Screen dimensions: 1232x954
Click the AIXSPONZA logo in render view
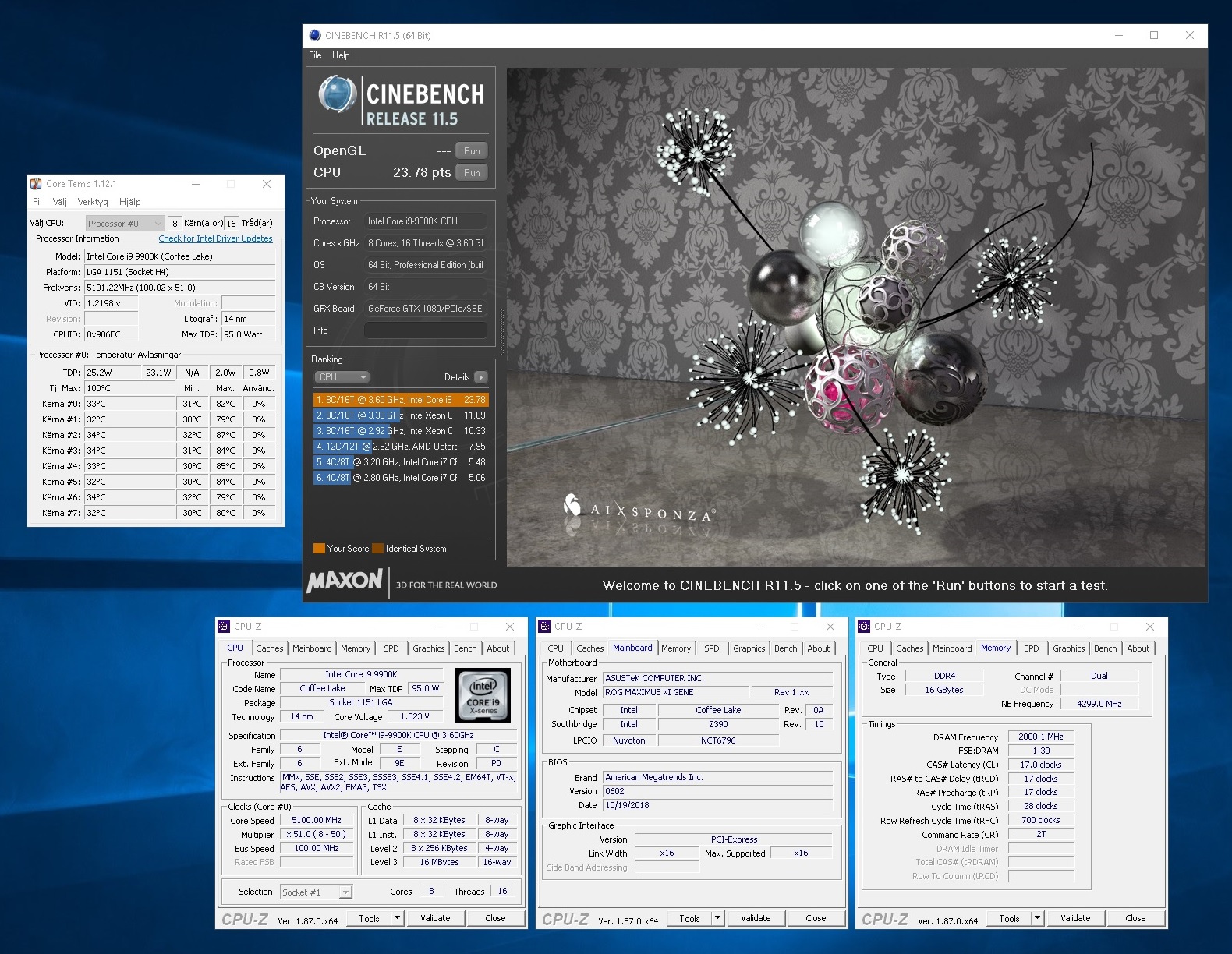pos(639,509)
